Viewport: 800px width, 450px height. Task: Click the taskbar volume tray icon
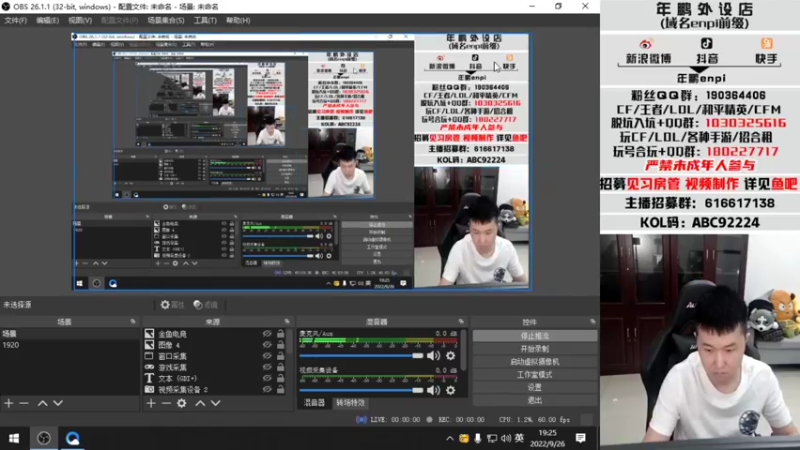click(506, 438)
